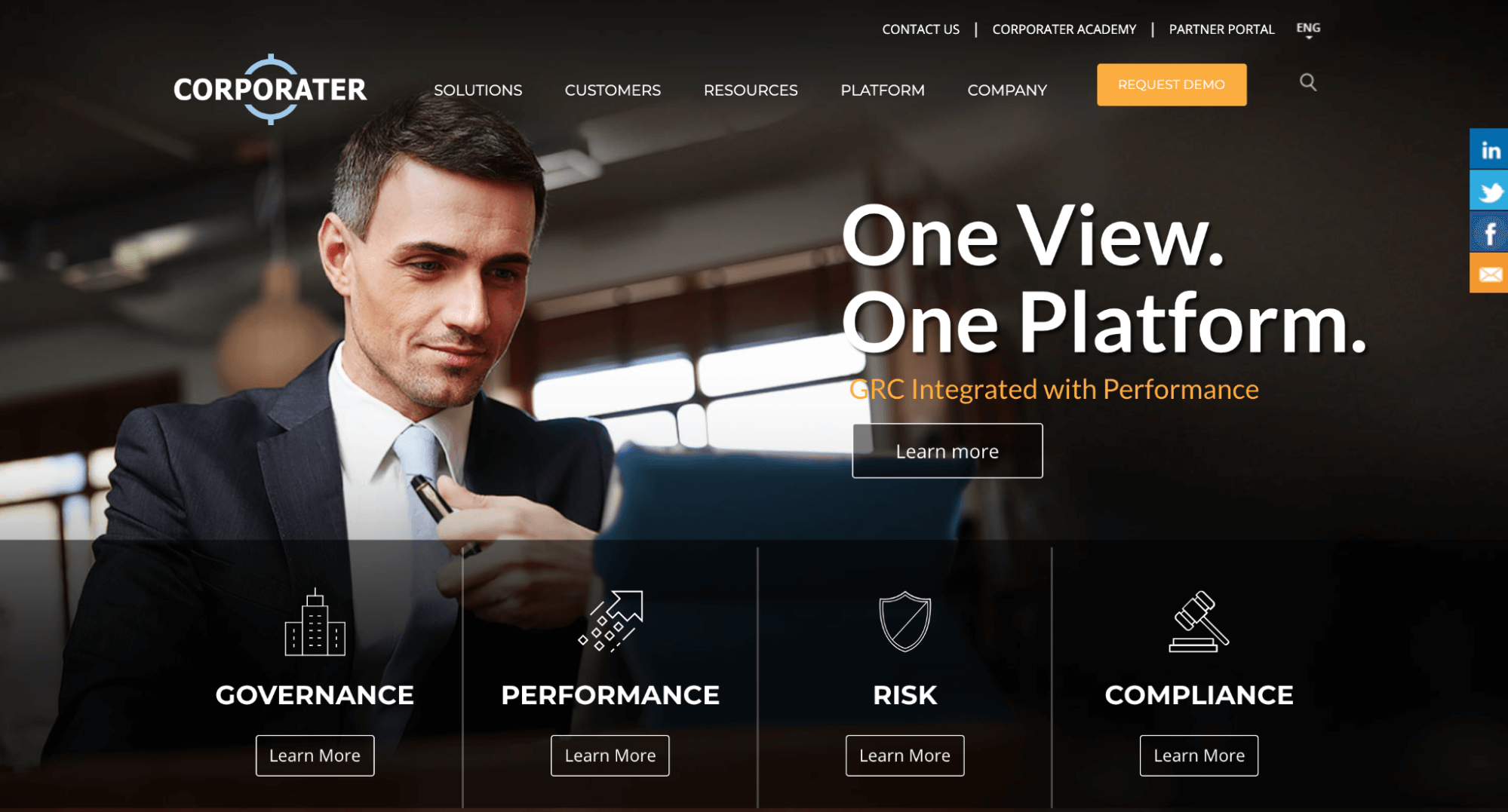The width and height of the screenshot is (1508, 812).
Task: Open the Solutions menu
Action: coord(478,90)
